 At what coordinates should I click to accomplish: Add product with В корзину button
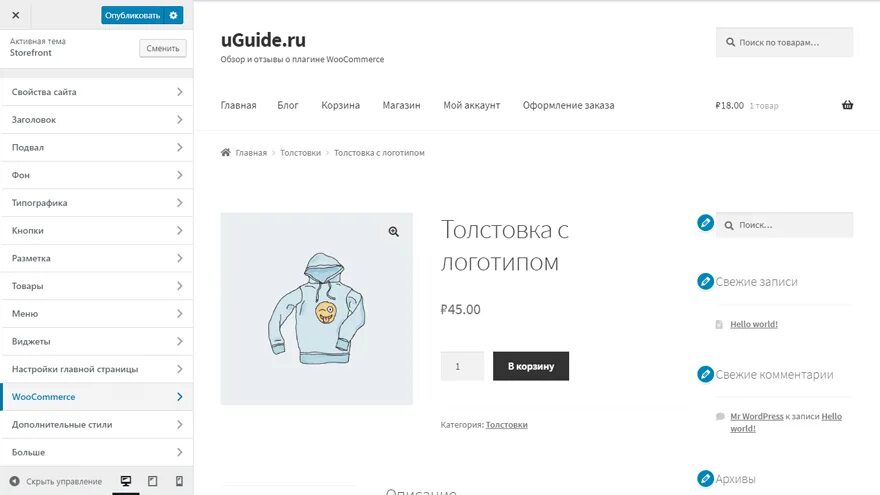click(531, 366)
